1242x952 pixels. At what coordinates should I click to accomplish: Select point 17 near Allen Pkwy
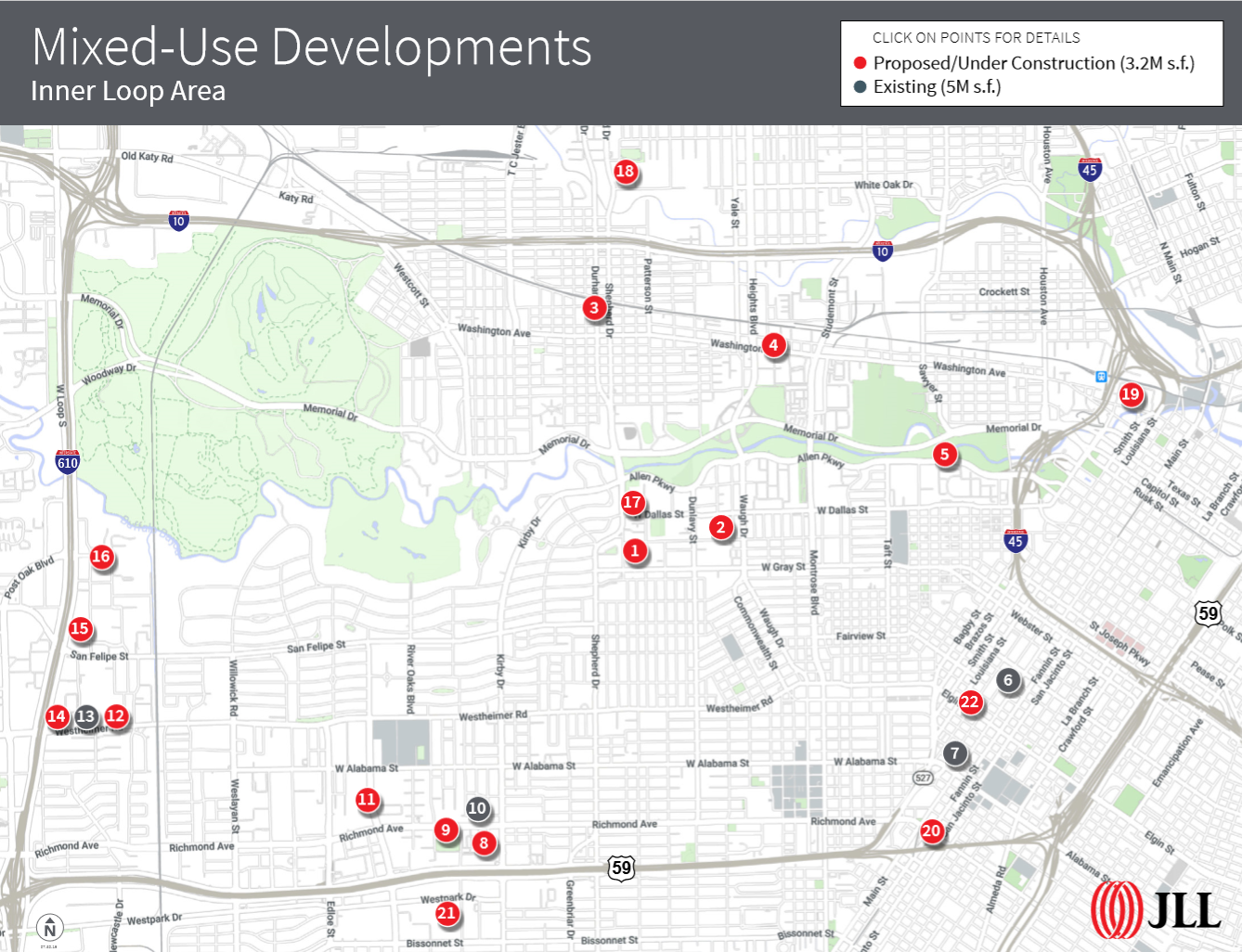[632, 502]
